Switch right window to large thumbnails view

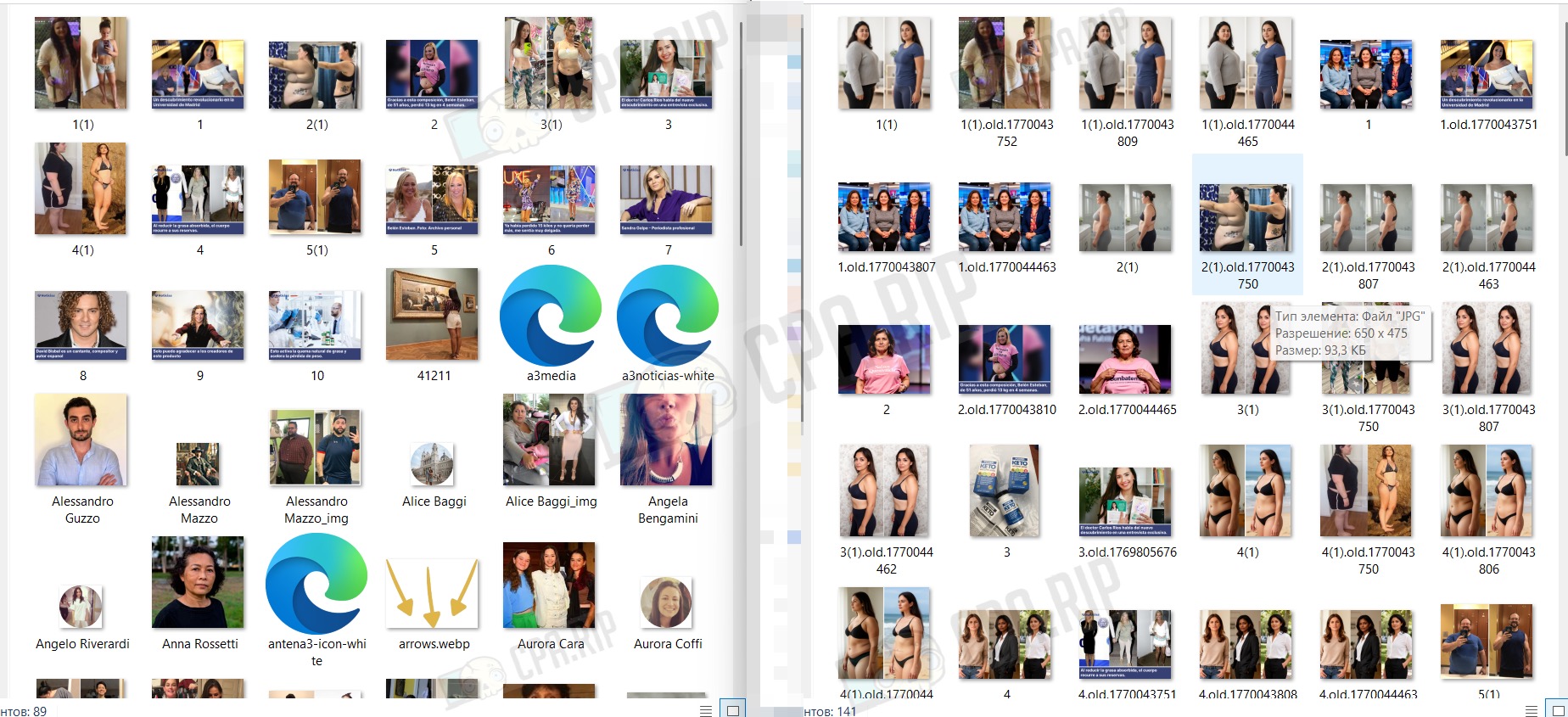pos(1558,710)
